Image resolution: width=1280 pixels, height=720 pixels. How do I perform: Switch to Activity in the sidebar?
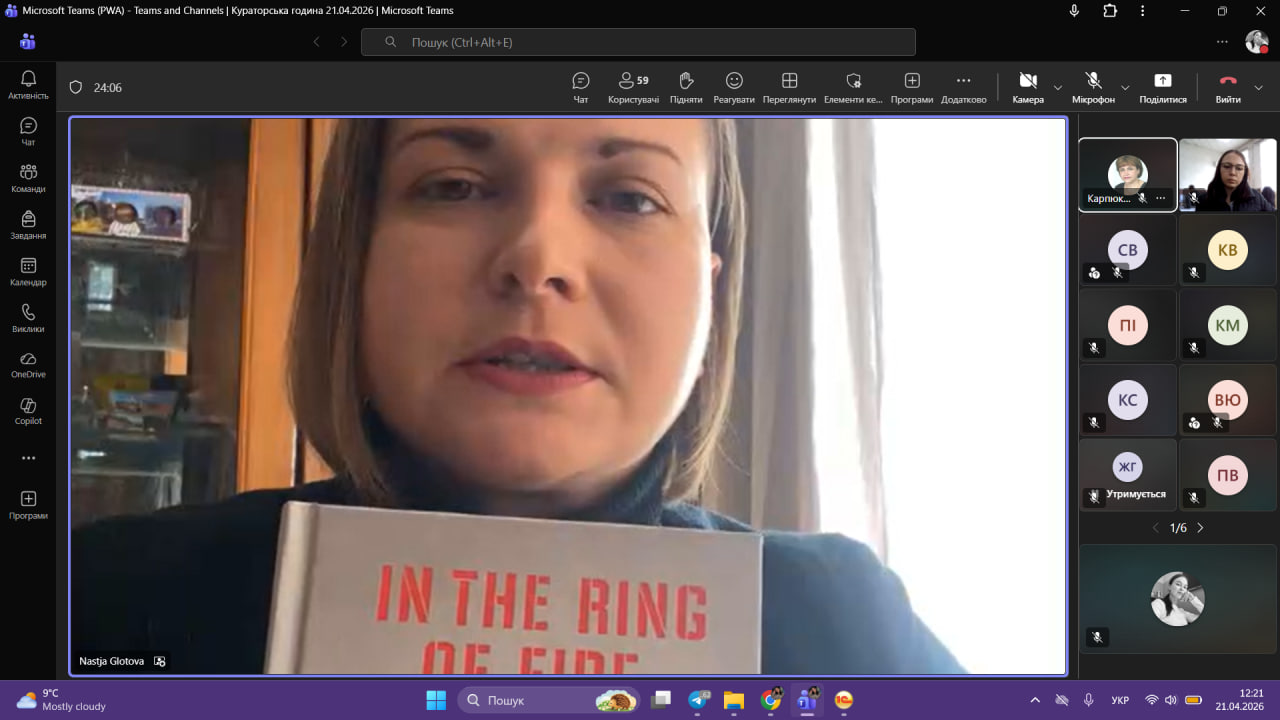pos(28,84)
